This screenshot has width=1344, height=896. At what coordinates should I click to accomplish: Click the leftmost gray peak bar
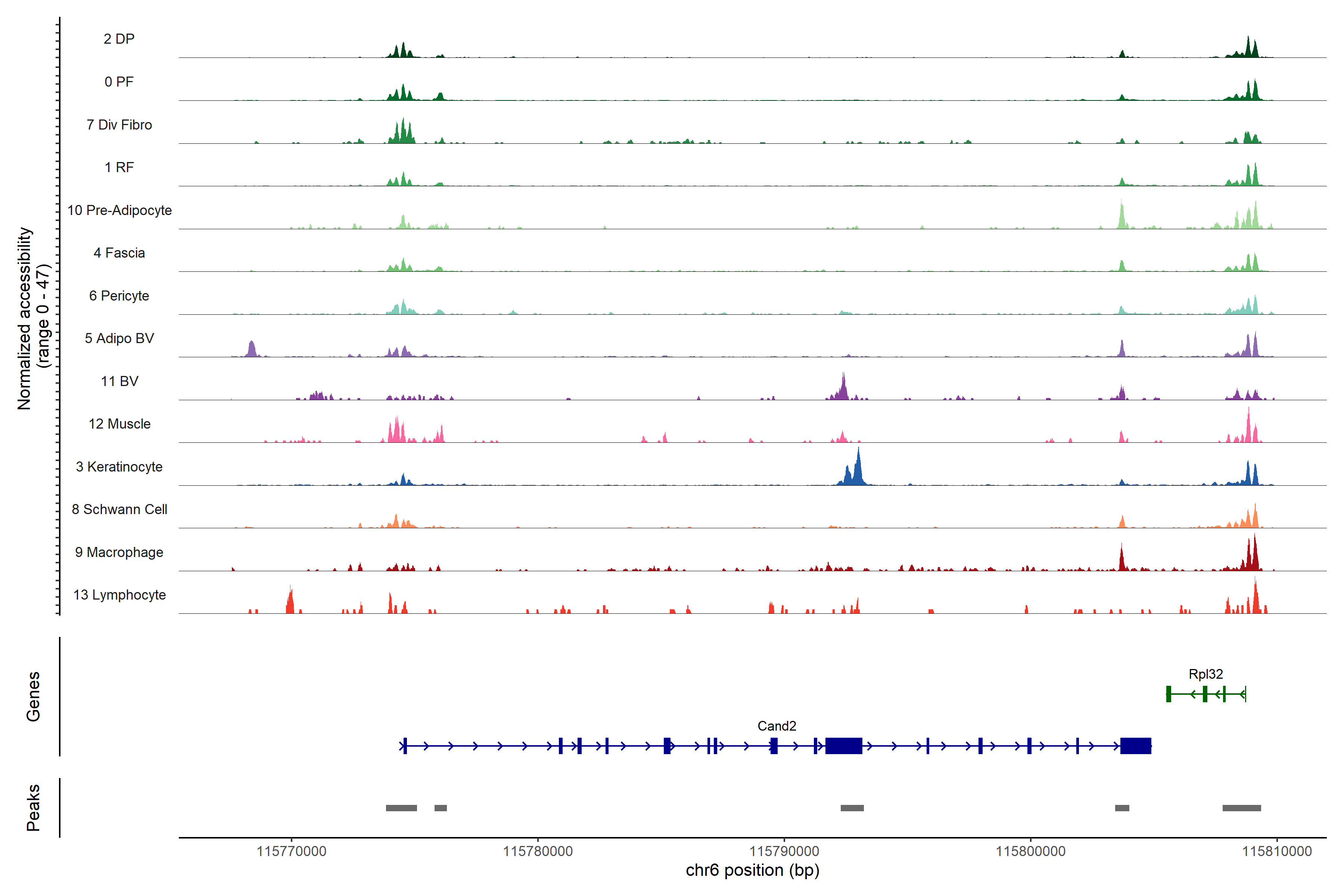pos(401,808)
